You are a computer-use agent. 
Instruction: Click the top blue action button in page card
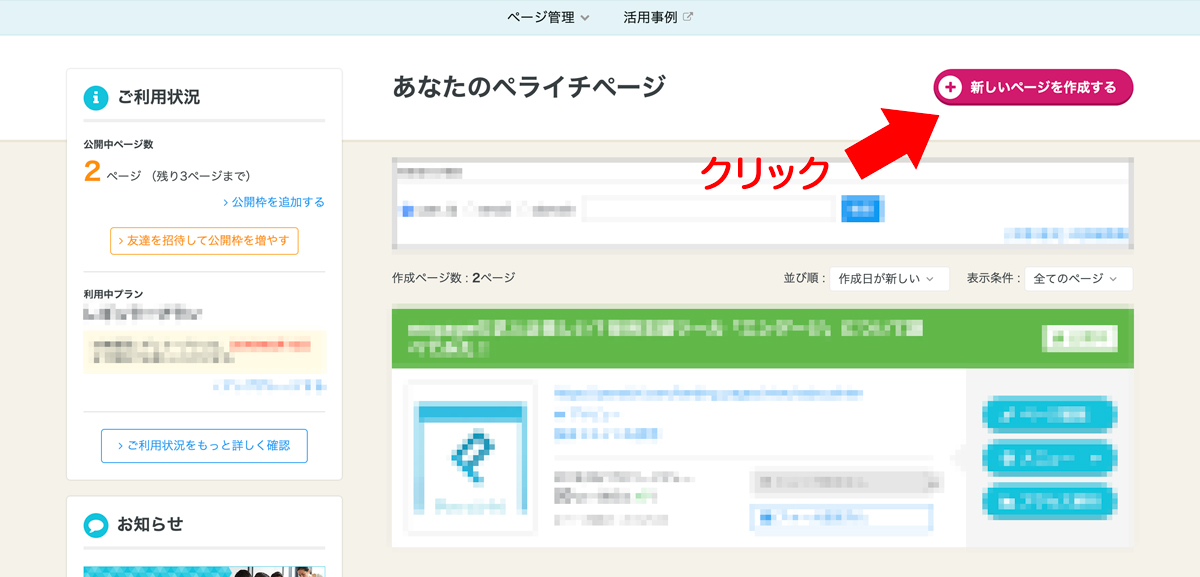(1049, 413)
